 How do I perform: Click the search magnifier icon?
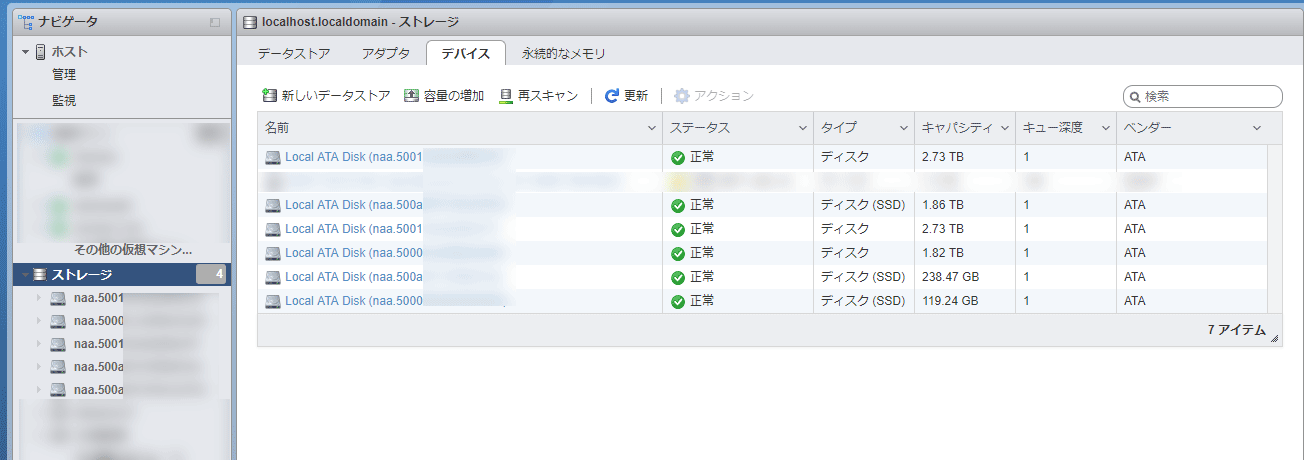pyautogui.click(x=1135, y=97)
